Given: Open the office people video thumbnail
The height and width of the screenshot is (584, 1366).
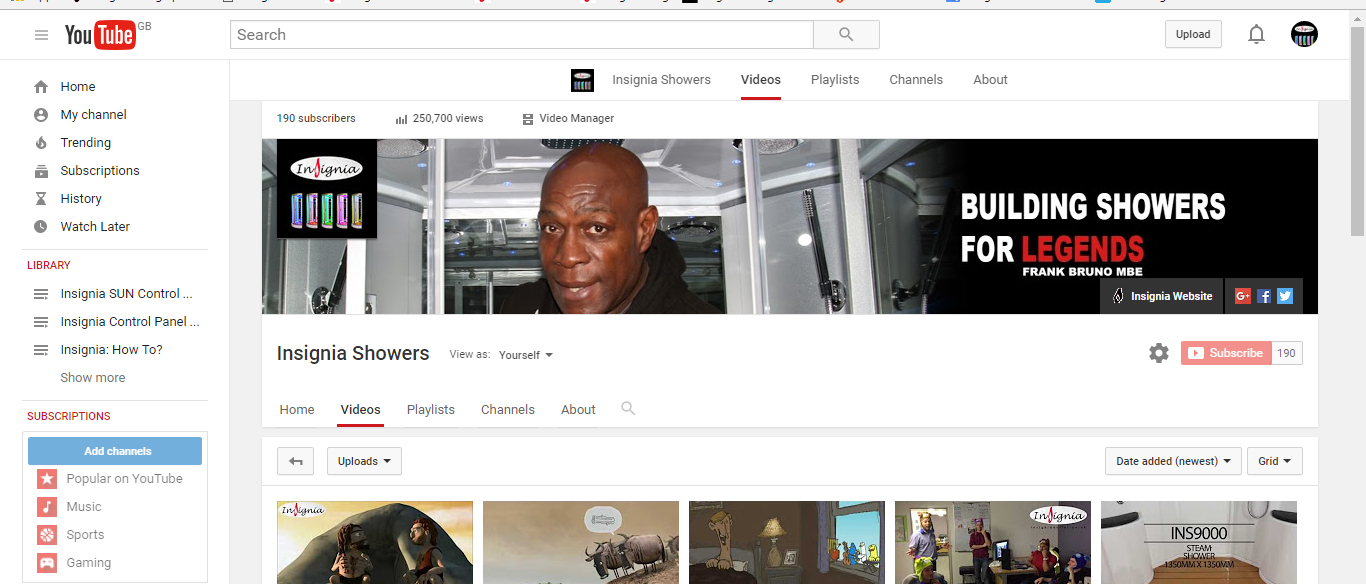Looking at the screenshot, I should click(x=993, y=542).
